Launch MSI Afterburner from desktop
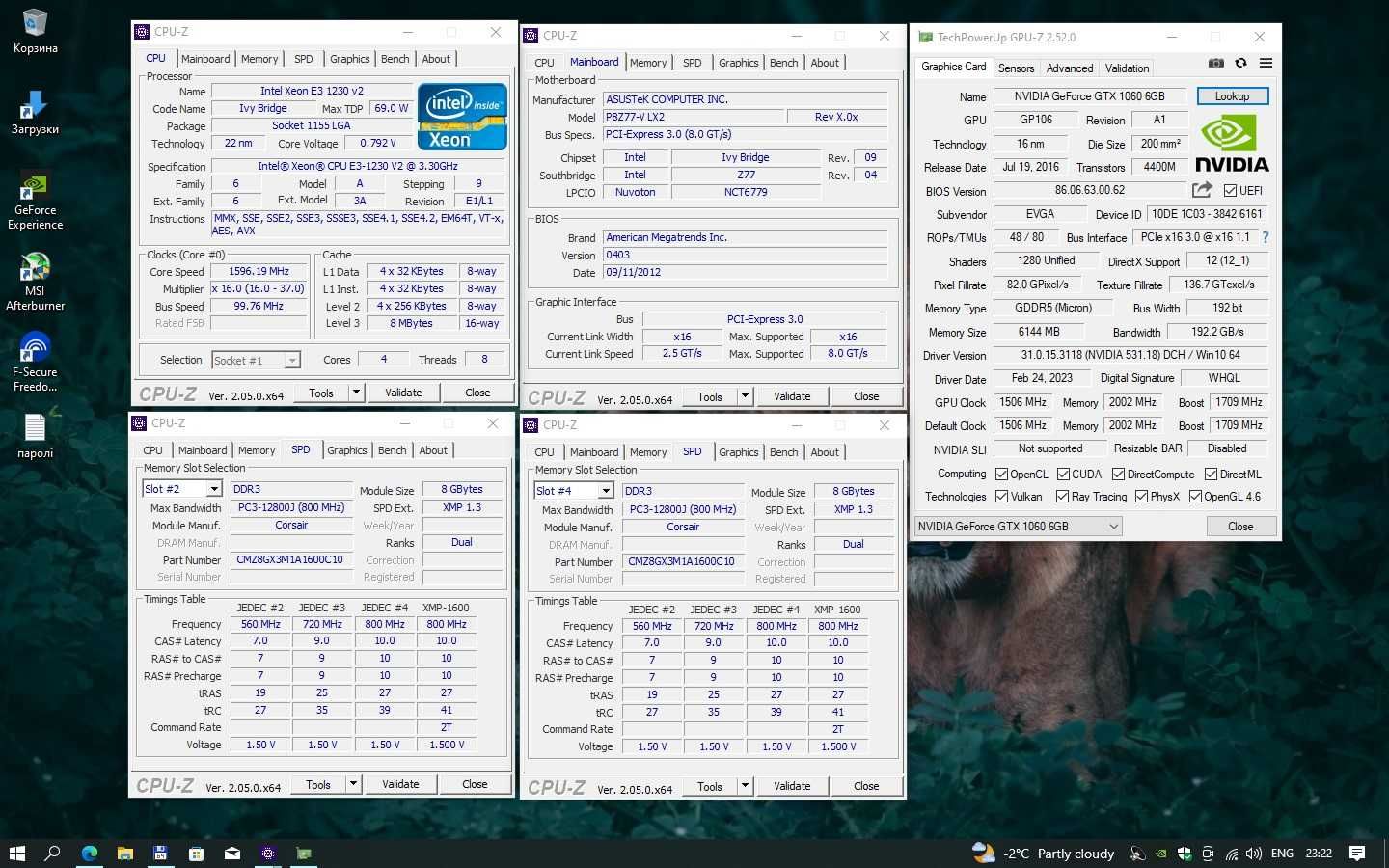1389x868 pixels. pyautogui.click(x=35, y=282)
